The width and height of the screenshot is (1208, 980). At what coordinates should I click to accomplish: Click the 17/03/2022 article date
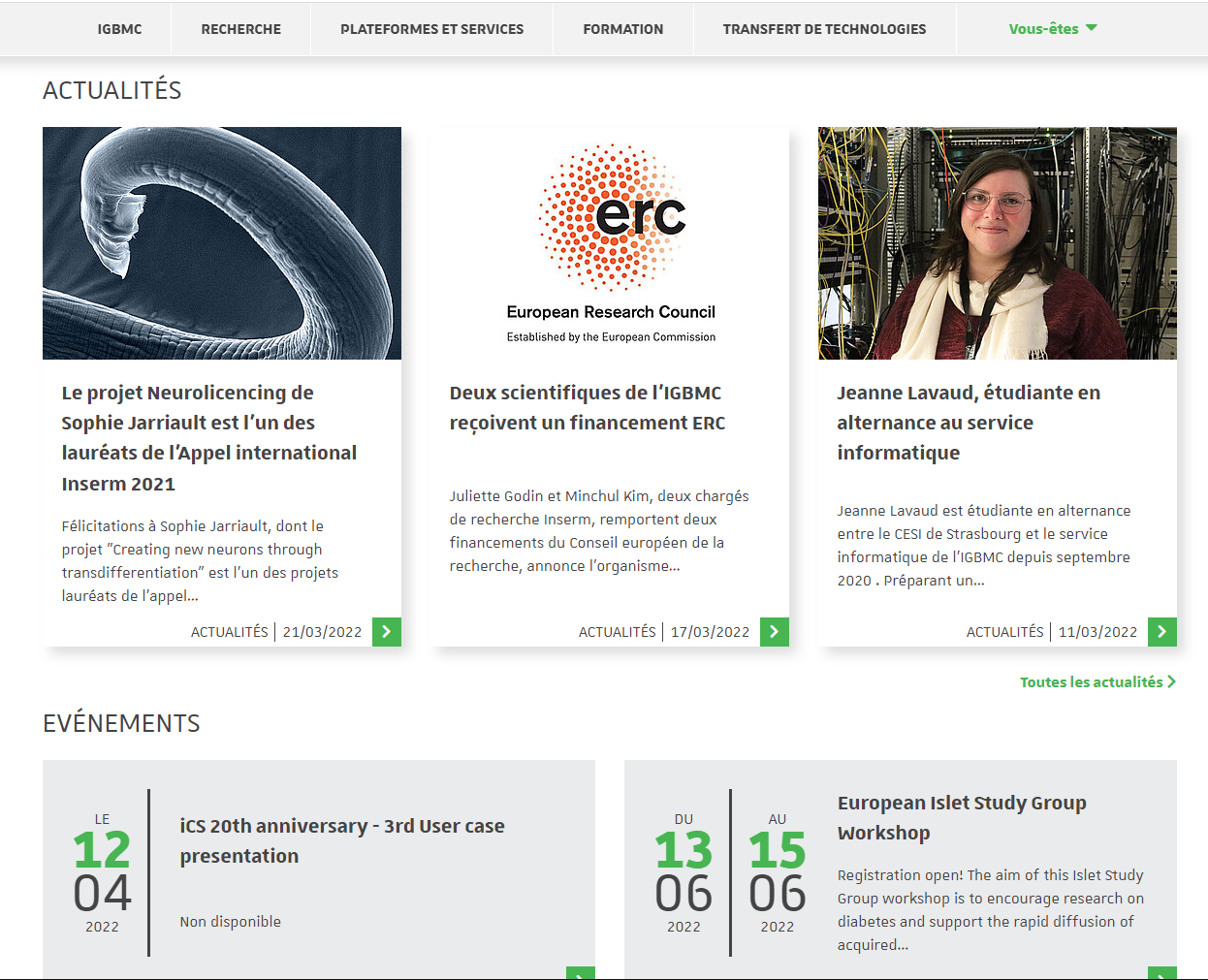(x=710, y=632)
